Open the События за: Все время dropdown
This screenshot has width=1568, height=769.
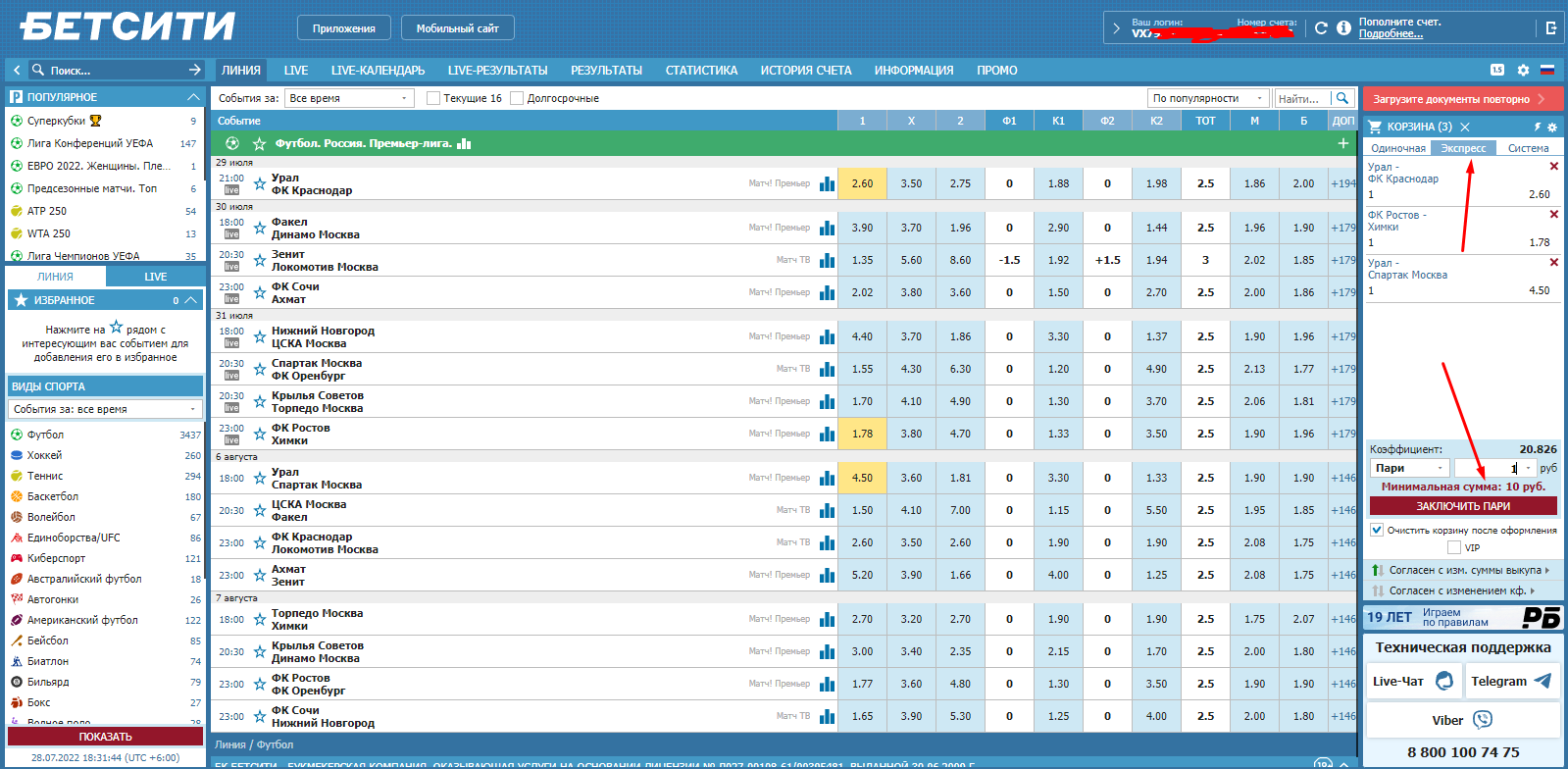tap(348, 98)
